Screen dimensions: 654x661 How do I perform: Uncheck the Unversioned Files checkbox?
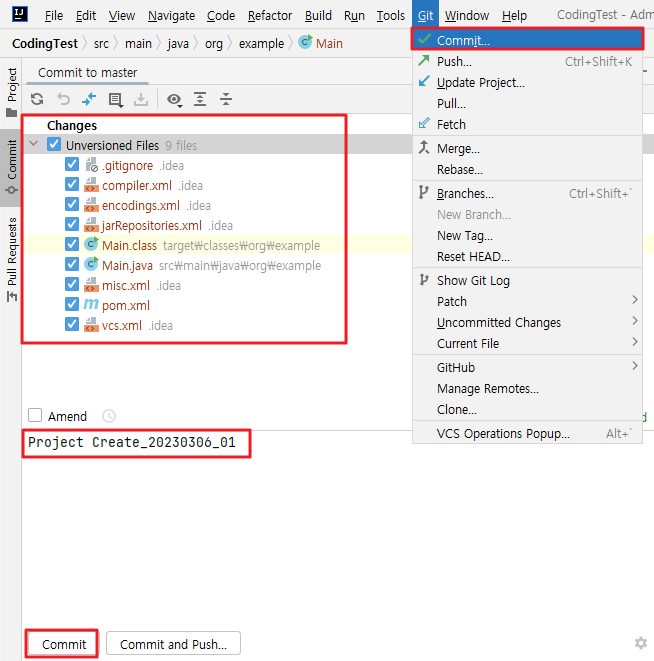point(54,144)
